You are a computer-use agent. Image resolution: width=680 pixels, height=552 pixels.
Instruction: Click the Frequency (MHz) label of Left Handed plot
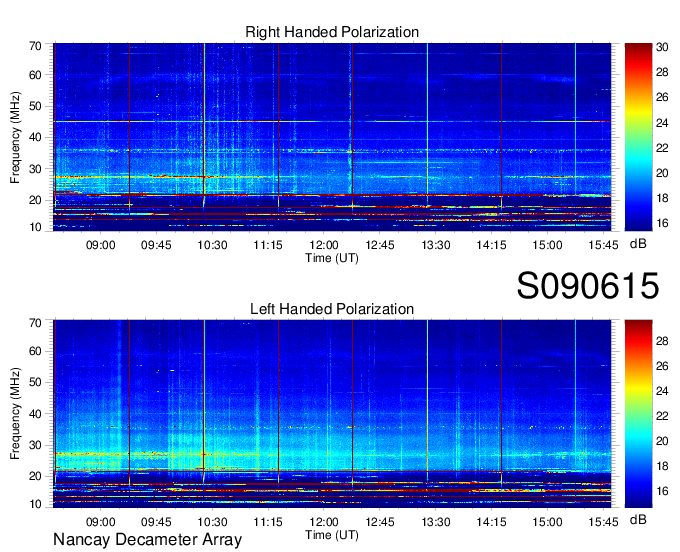(15, 414)
